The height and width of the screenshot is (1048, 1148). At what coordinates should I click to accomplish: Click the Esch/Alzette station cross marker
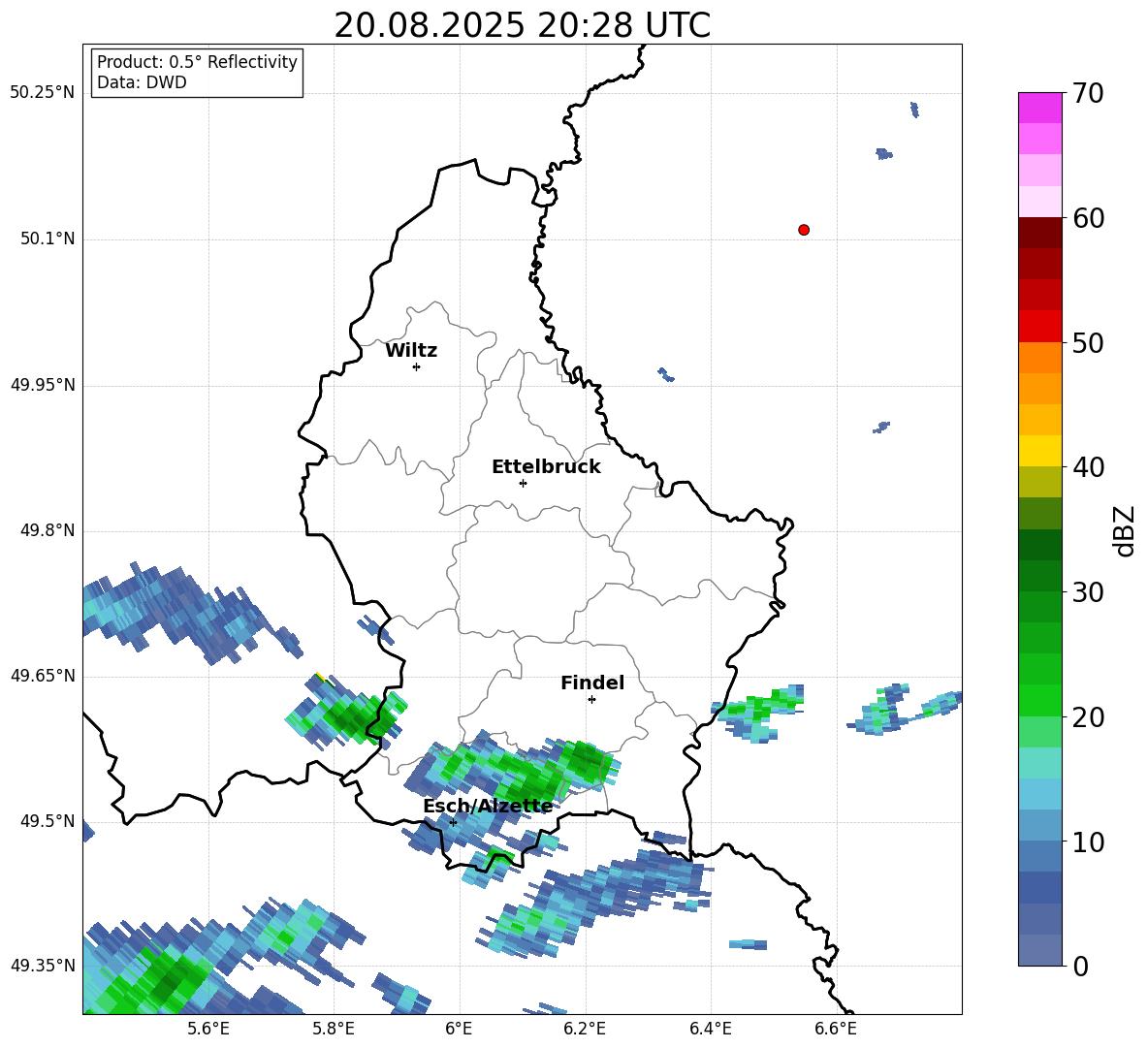[453, 822]
